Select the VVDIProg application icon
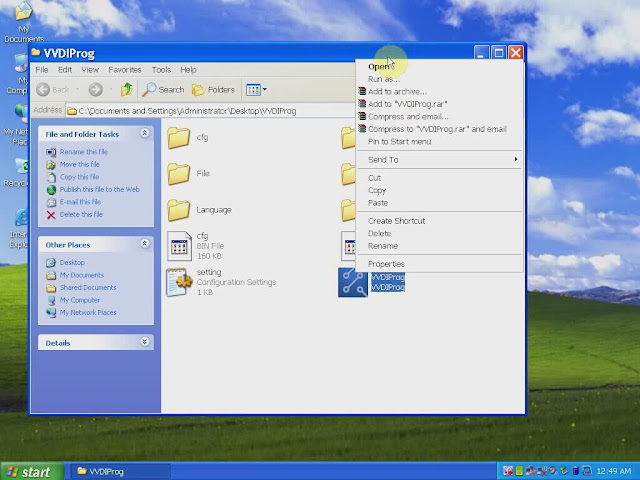 coord(353,282)
